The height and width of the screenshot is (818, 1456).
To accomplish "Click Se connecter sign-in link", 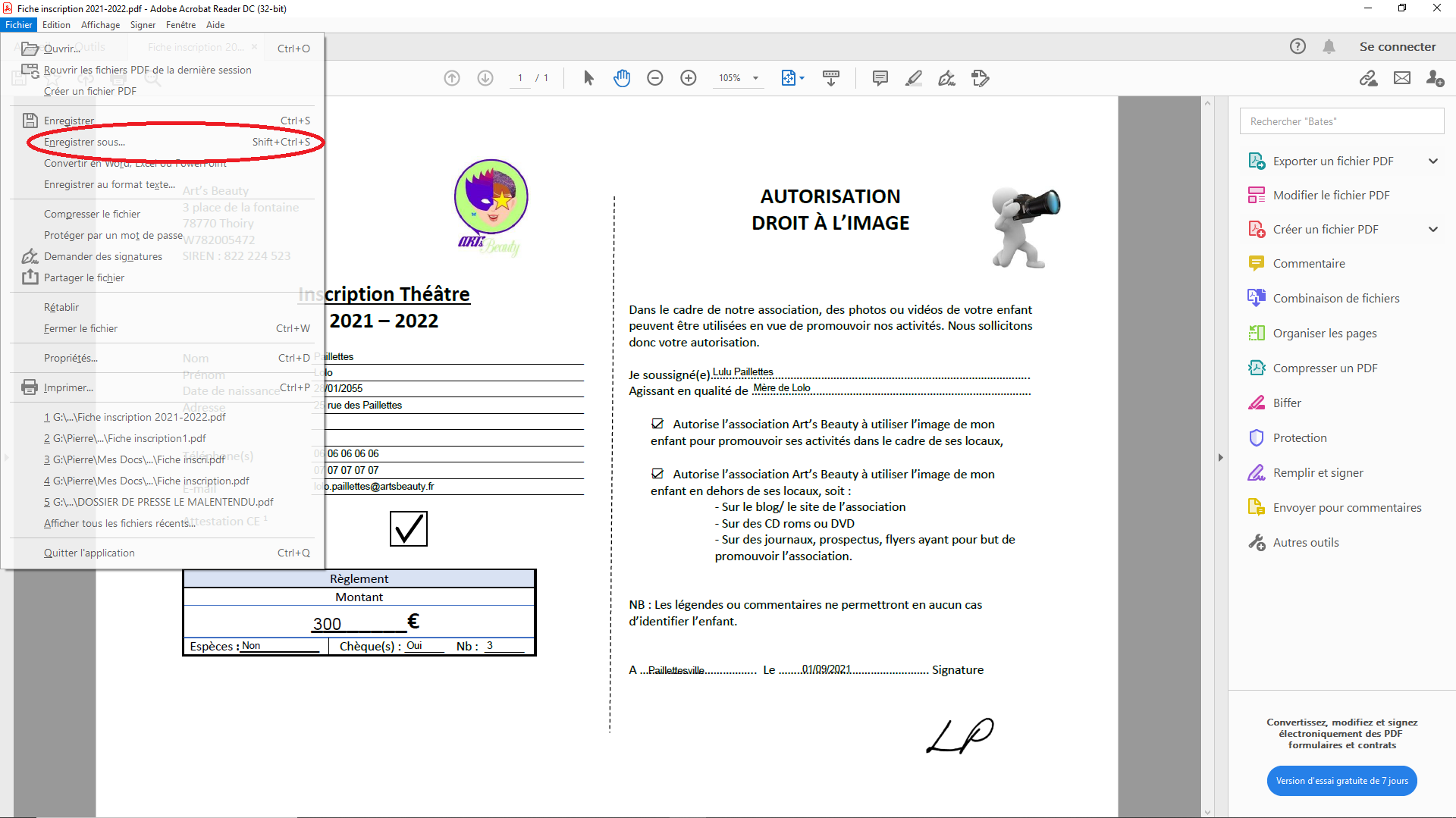I will (x=1398, y=46).
